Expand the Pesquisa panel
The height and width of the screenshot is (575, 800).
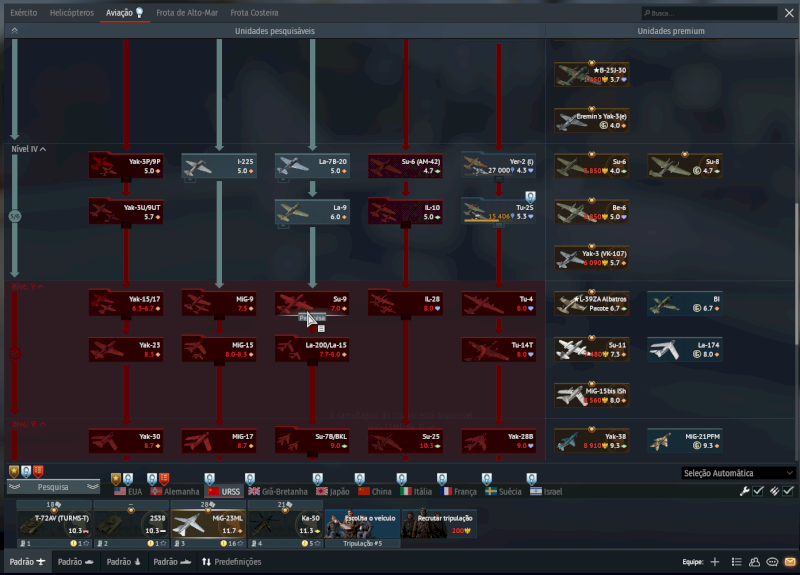coord(53,487)
